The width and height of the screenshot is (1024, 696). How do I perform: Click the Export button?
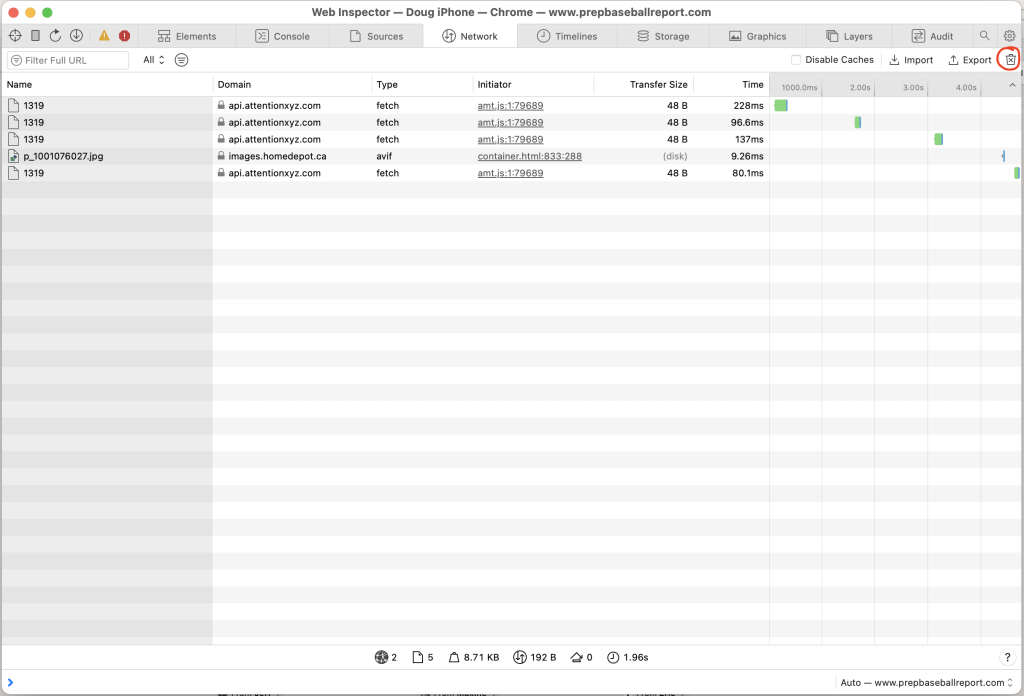[x=970, y=59]
